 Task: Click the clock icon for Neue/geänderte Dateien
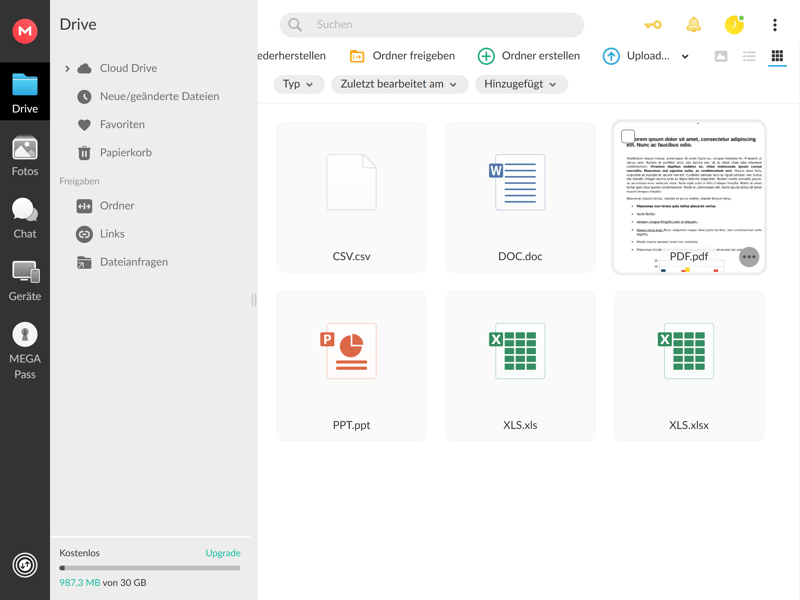[x=84, y=96]
